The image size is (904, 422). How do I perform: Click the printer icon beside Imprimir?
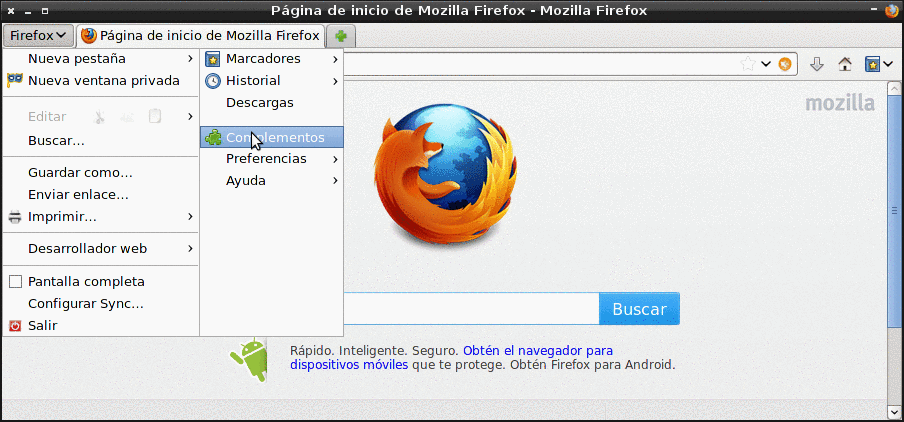click(x=15, y=217)
